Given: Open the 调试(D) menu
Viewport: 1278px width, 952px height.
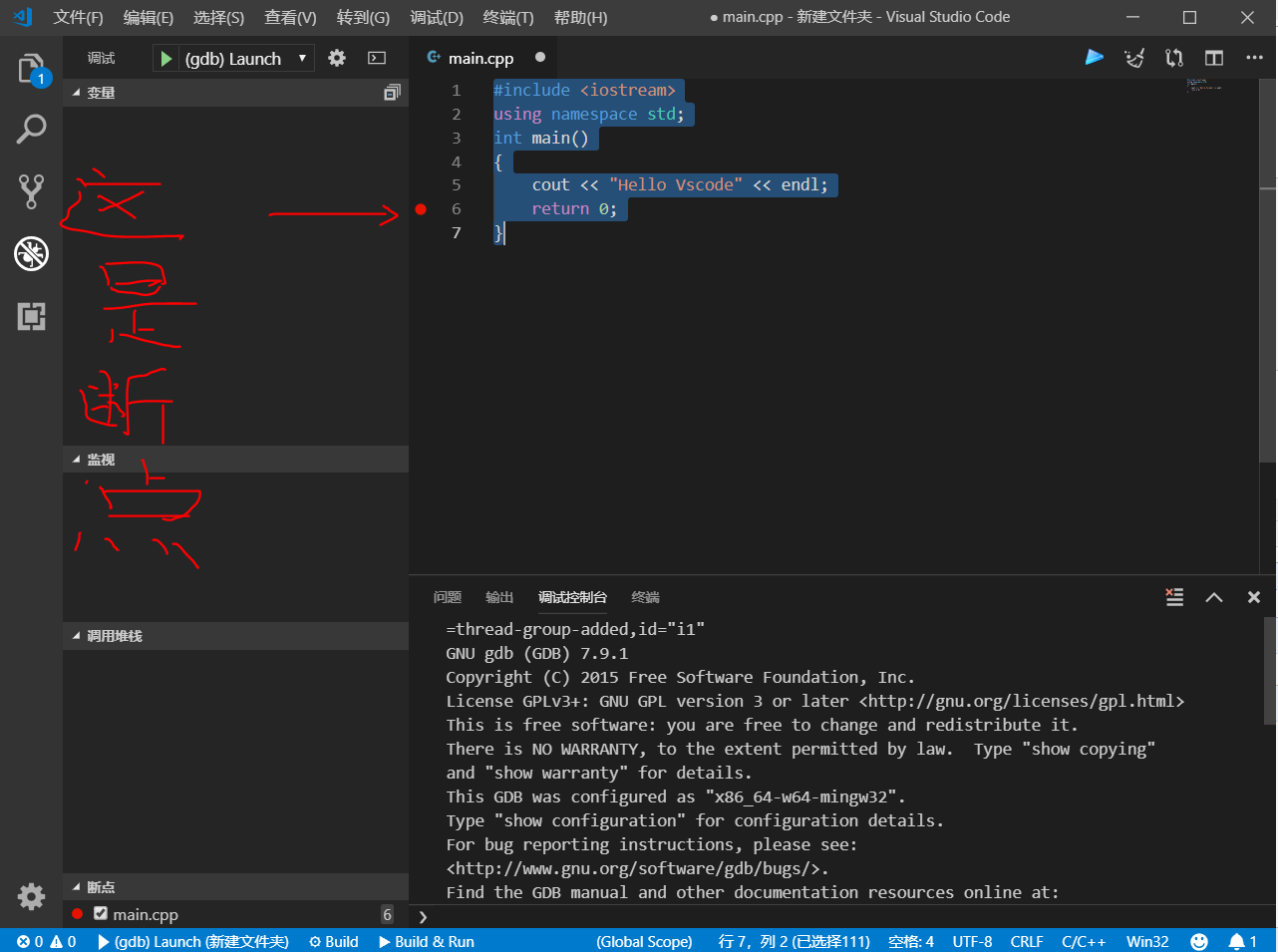Looking at the screenshot, I should pyautogui.click(x=436, y=17).
